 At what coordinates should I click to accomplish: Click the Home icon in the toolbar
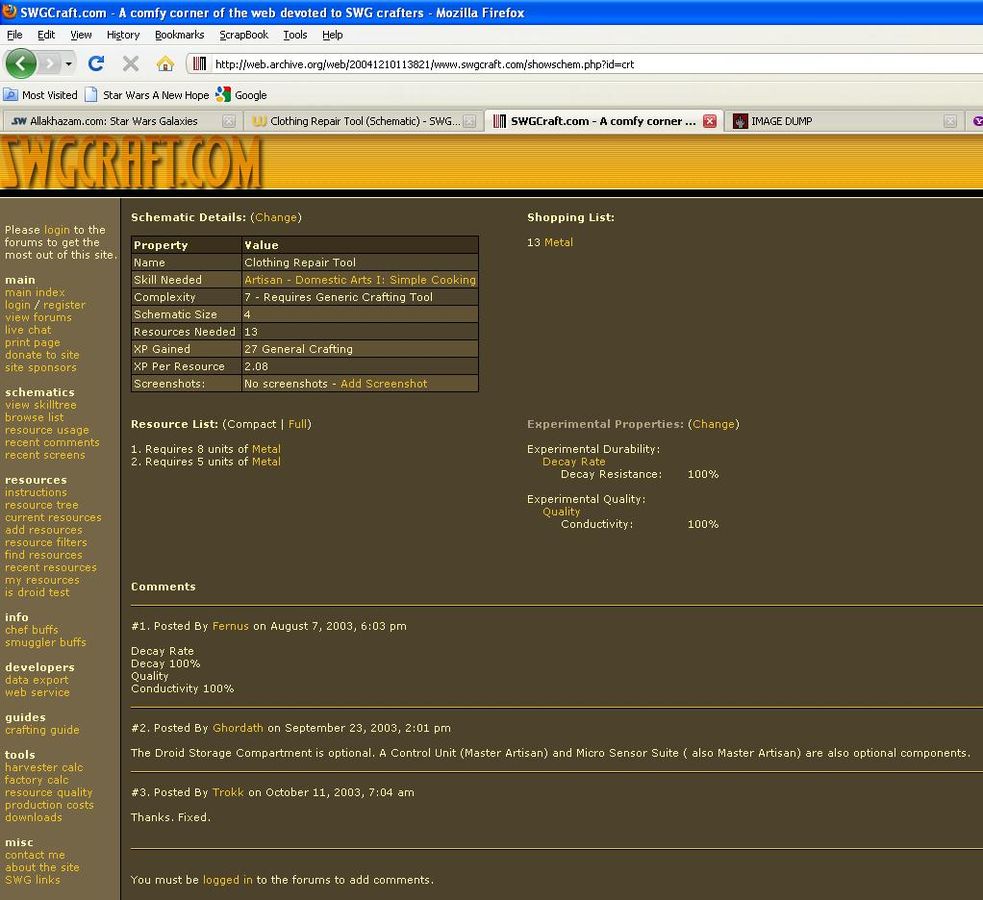pyautogui.click(x=165, y=64)
